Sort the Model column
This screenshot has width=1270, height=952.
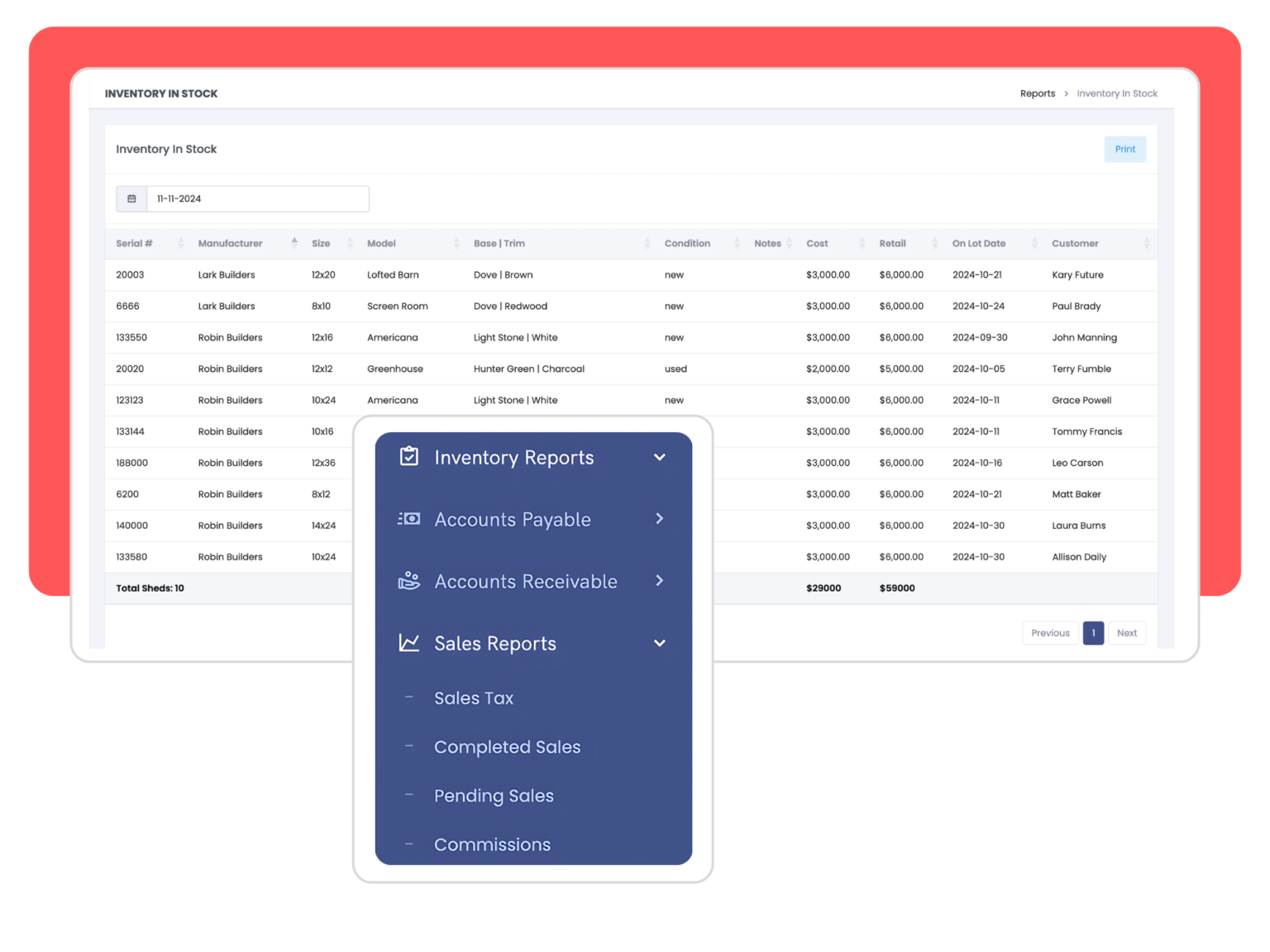click(x=456, y=244)
